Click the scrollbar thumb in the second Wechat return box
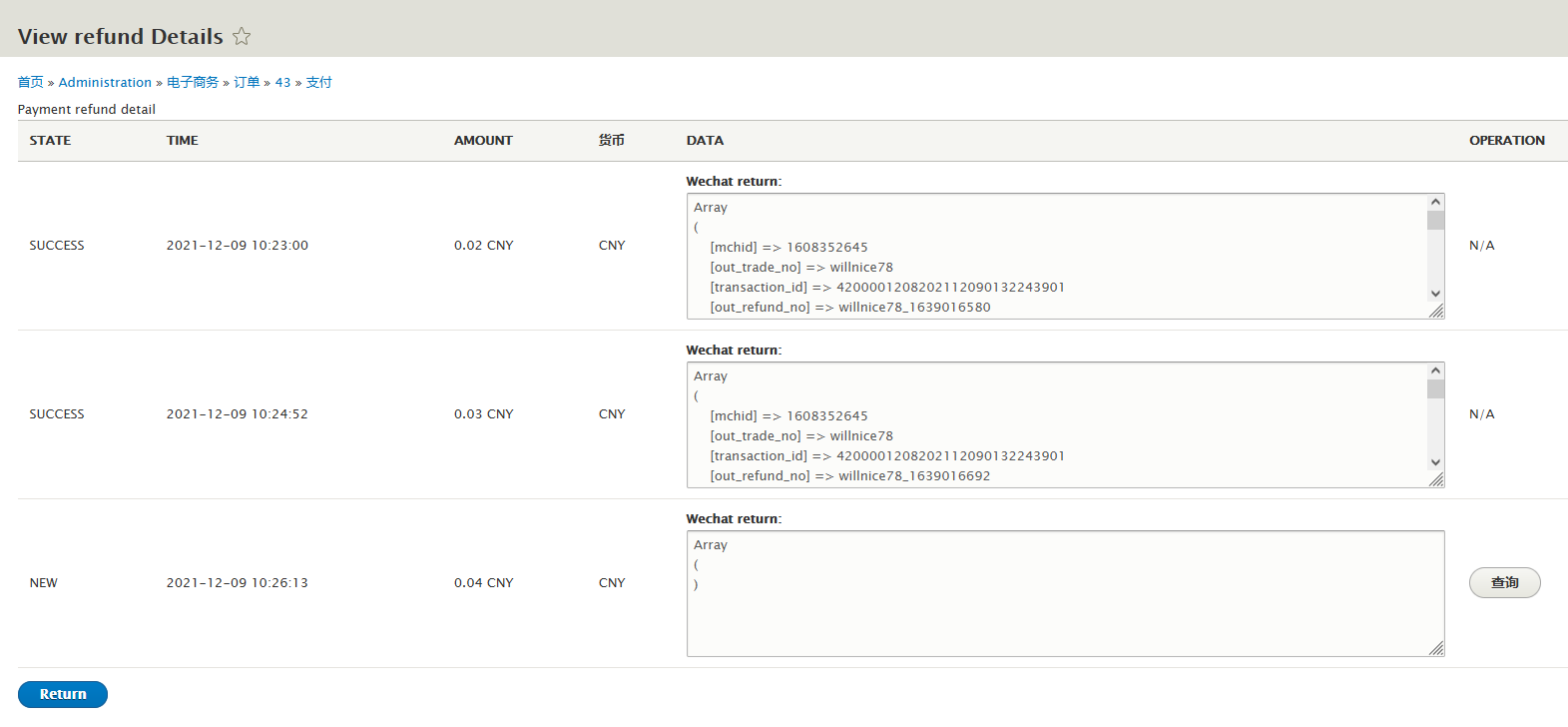 pos(1435,389)
